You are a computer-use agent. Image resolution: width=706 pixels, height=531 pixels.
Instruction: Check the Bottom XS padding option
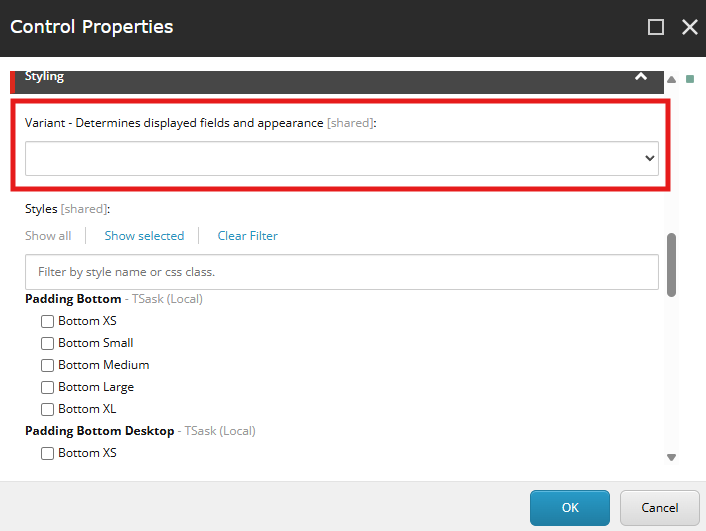tap(47, 321)
